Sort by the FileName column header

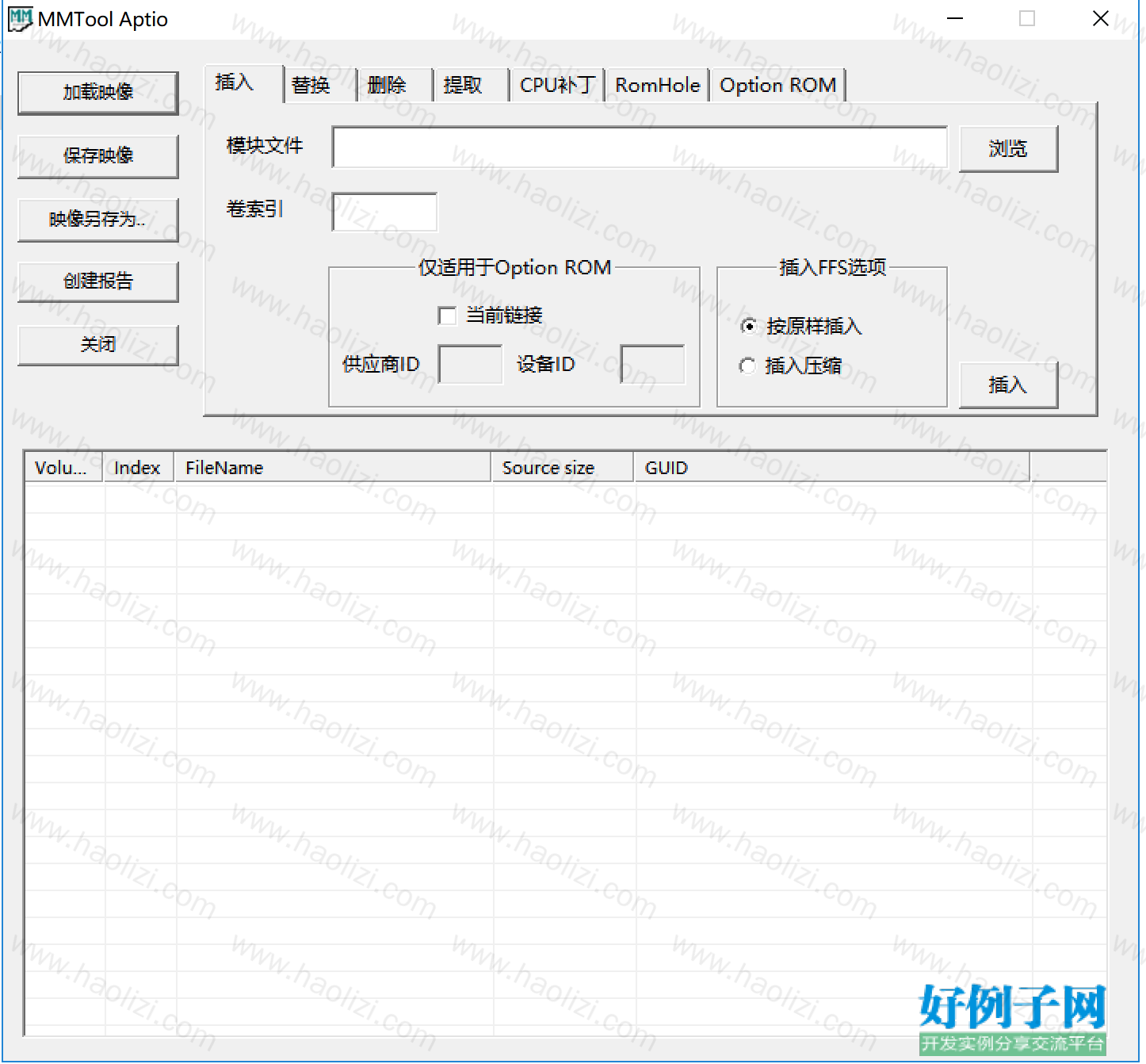click(x=334, y=468)
